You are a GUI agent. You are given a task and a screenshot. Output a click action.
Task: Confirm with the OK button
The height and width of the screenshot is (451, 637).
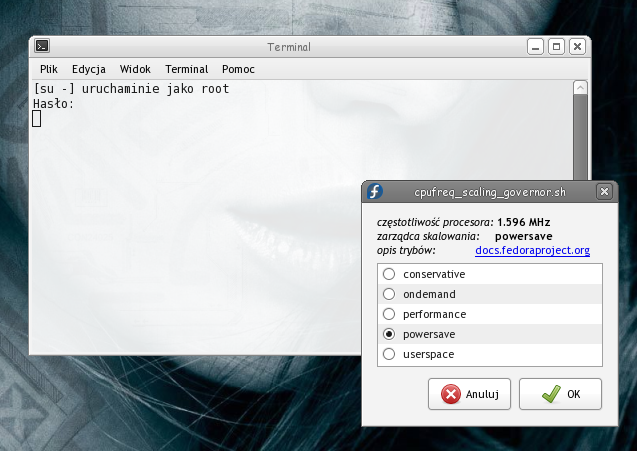tap(560, 394)
